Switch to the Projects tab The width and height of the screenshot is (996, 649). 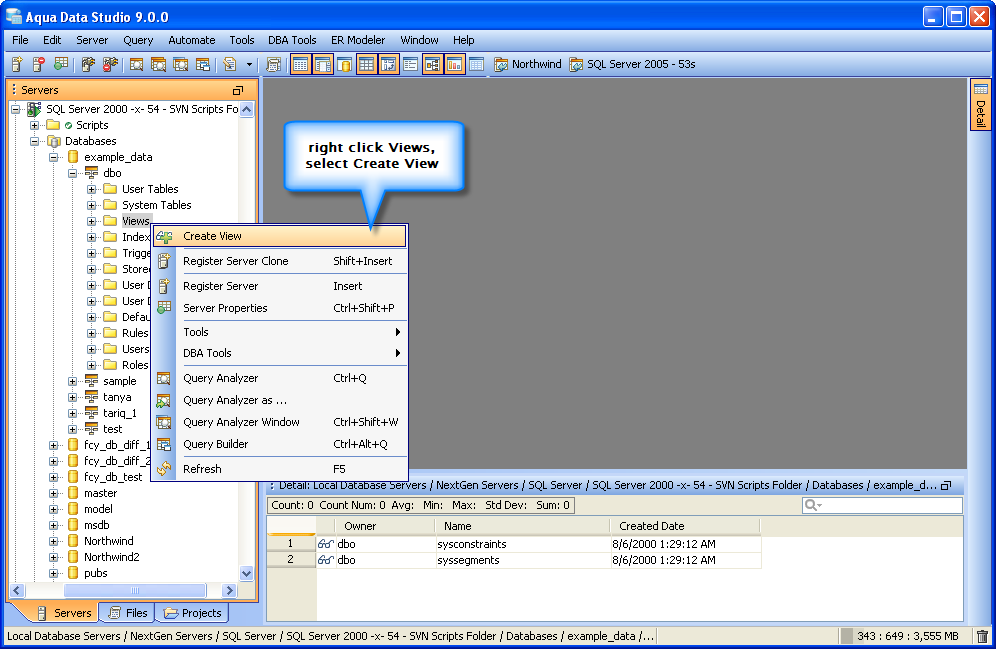point(192,613)
